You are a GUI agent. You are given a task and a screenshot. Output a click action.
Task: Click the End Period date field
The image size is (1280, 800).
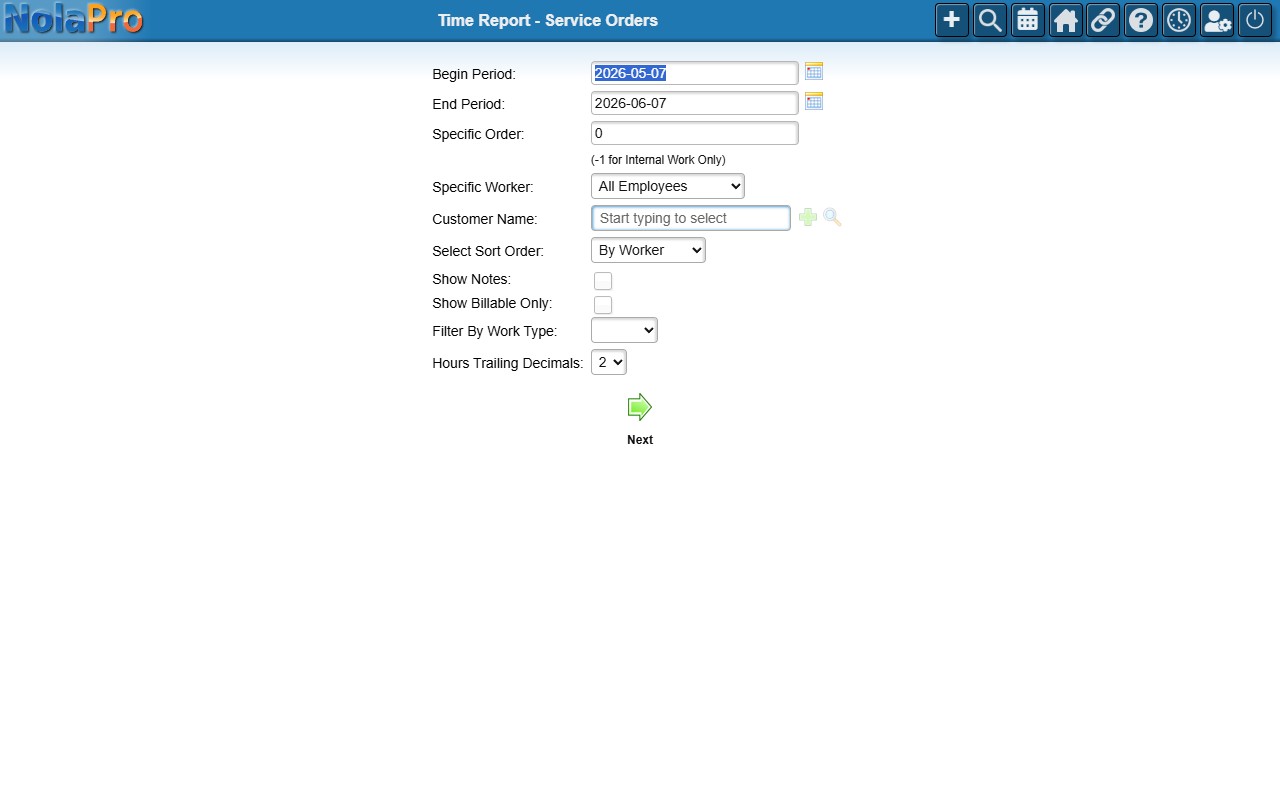[695, 103]
